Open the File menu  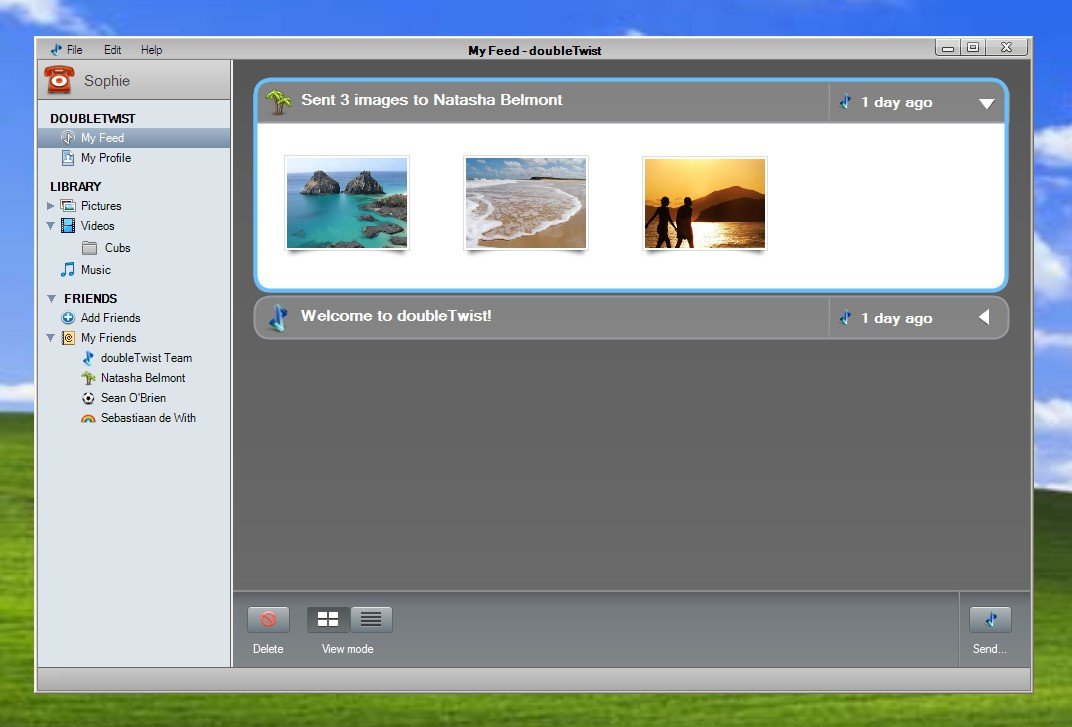pos(75,50)
